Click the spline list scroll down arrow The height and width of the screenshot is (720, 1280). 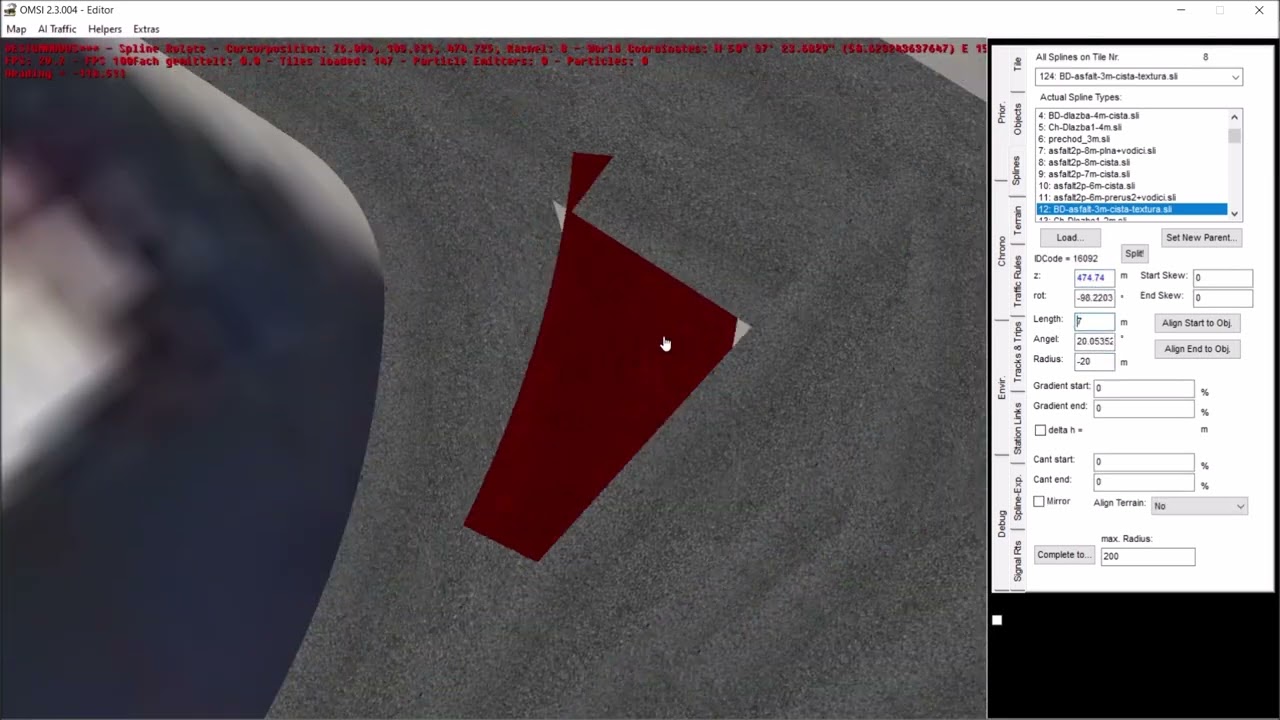1235,213
